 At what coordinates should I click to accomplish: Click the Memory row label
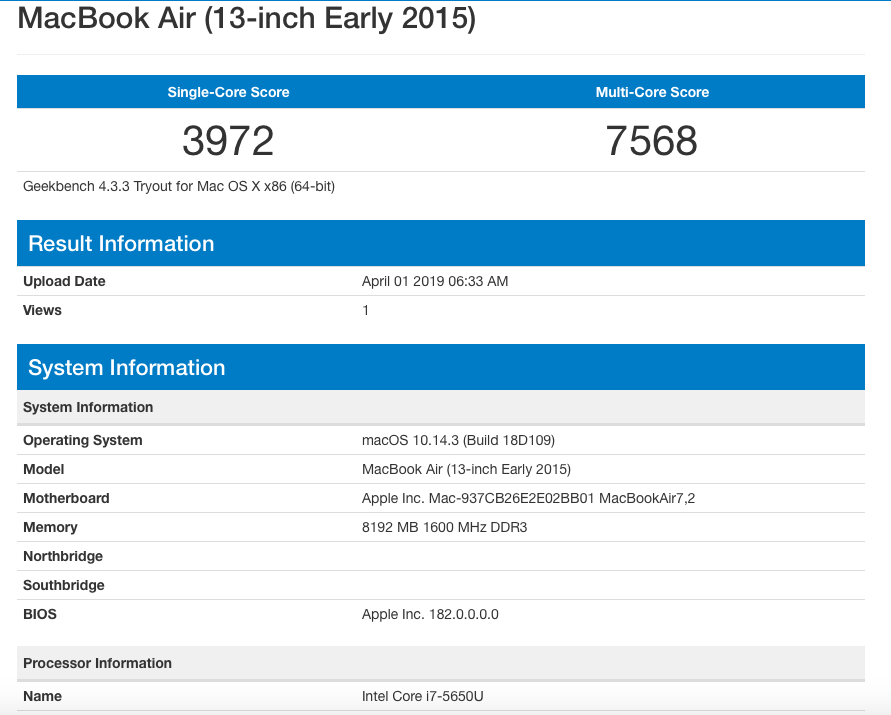click(x=50, y=527)
